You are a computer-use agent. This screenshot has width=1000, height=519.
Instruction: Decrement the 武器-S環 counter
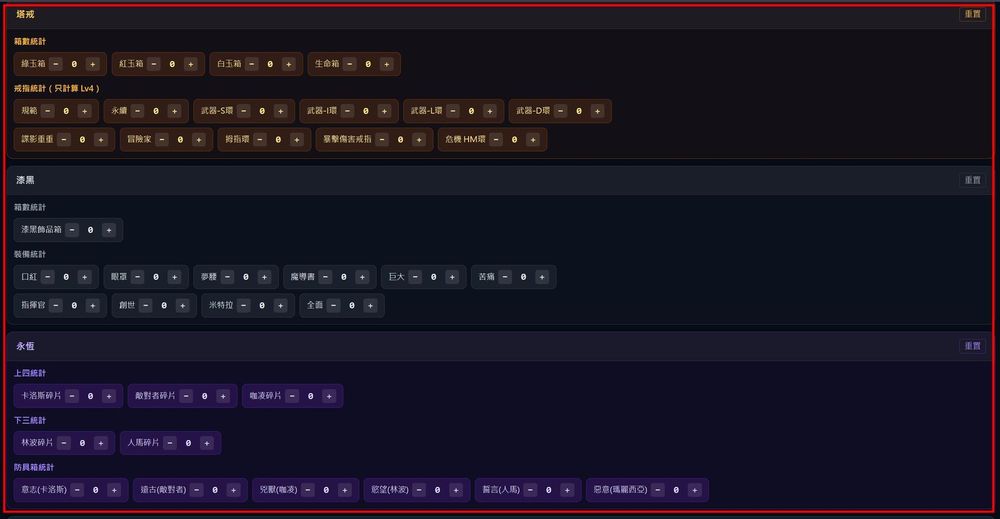[x=244, y=111]
